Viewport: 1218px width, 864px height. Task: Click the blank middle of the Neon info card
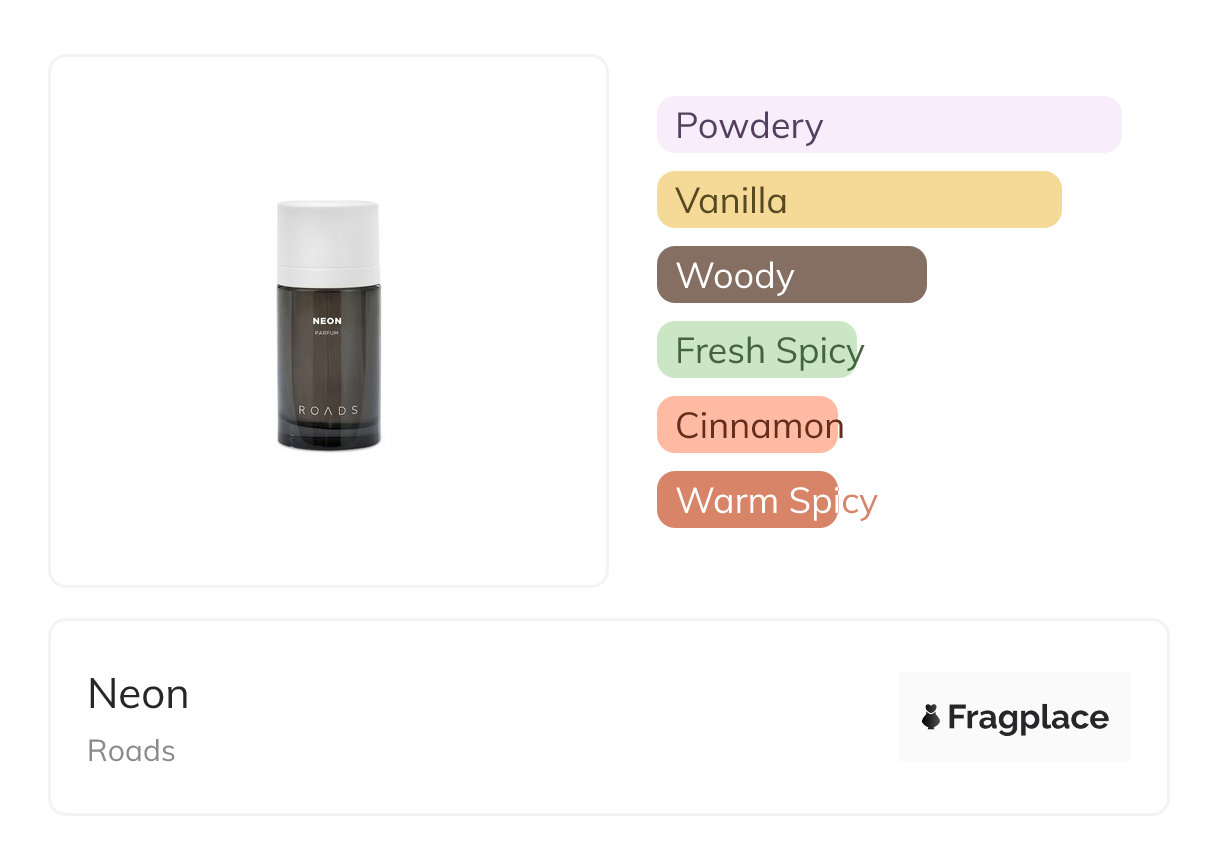click(540, 717)
